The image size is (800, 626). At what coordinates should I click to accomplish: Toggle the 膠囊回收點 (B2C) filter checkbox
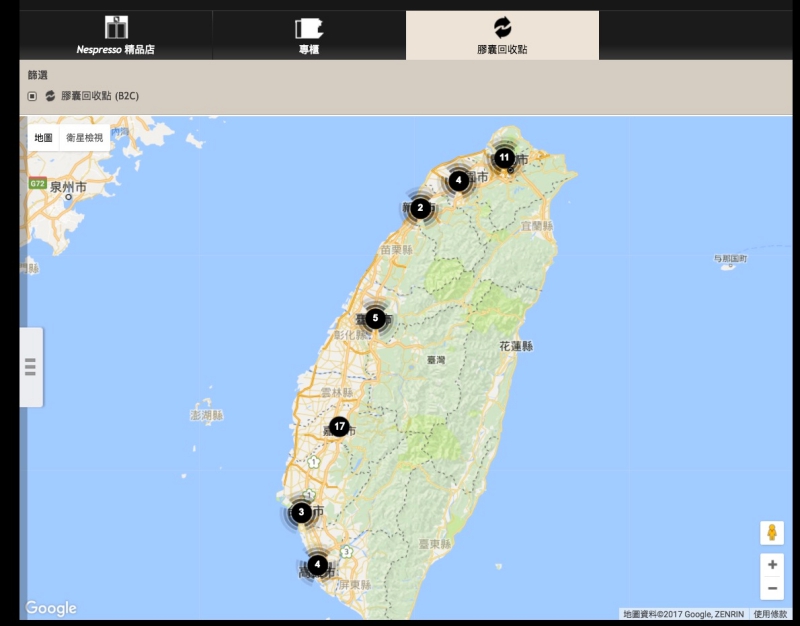pyautogui.click(x=32, y=96)
